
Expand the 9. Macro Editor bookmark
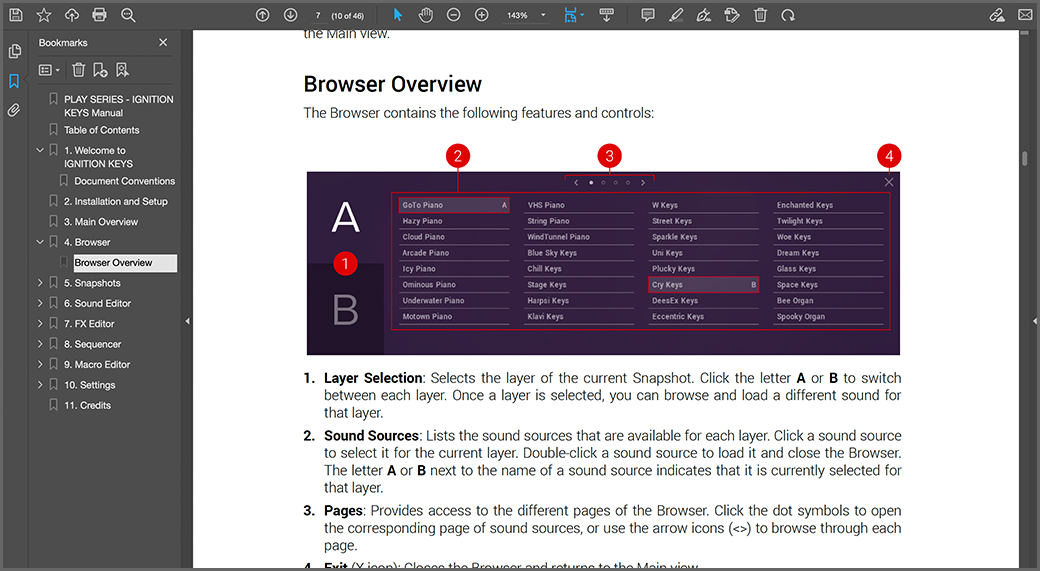coord(40,365)
